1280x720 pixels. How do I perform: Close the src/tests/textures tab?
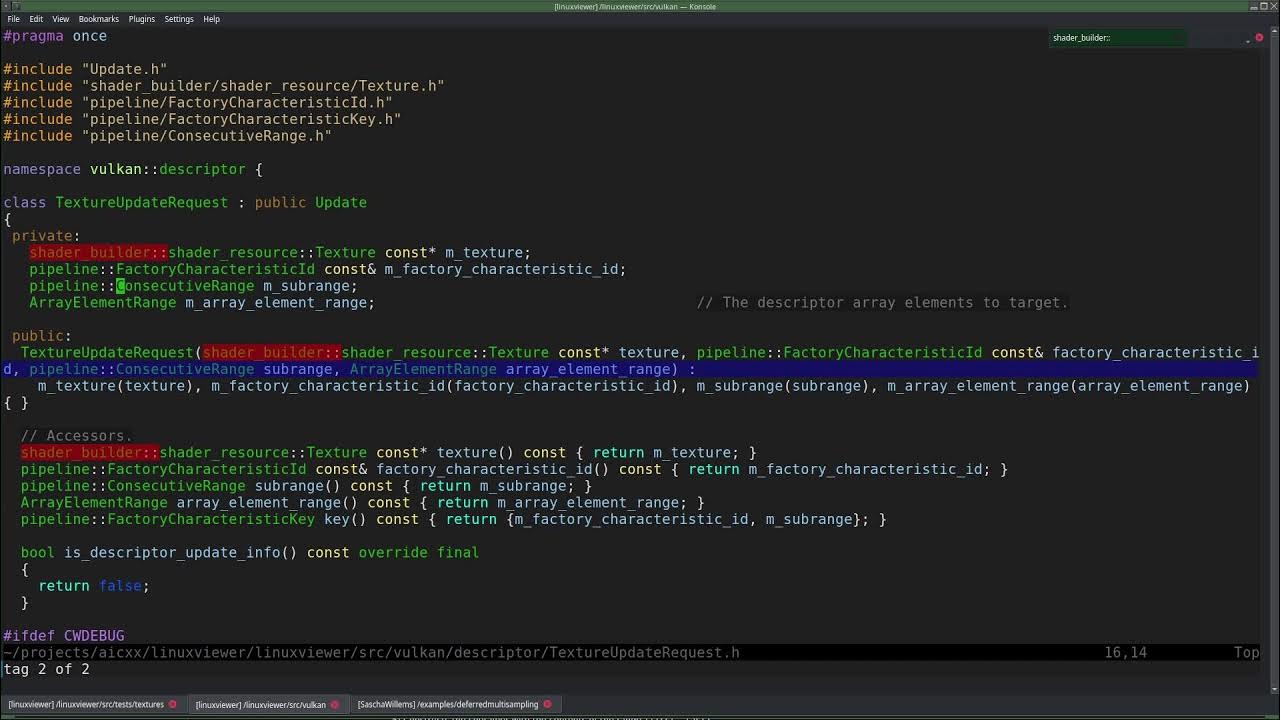coord(172,704)
